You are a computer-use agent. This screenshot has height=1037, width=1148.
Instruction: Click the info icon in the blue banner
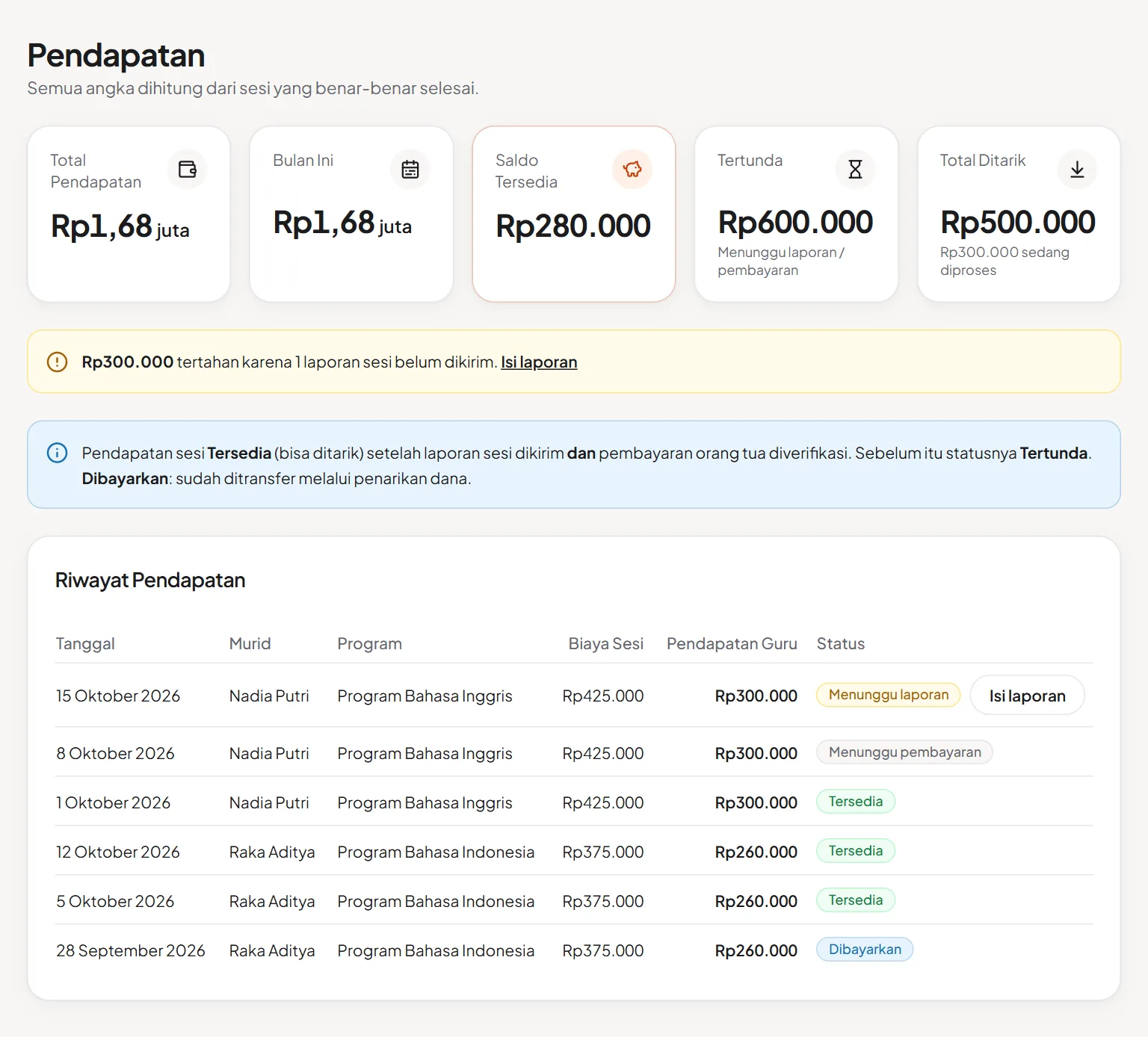coord(57,453)
